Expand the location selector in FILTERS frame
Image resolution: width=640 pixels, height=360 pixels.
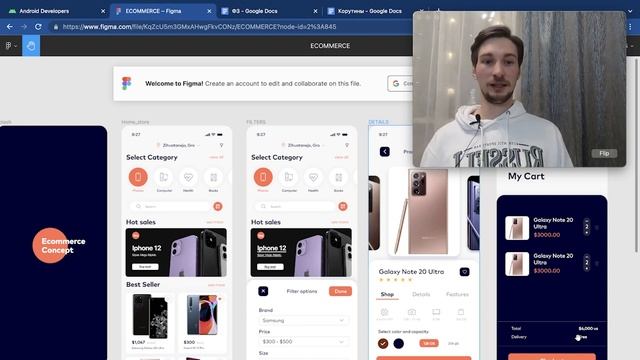click(x=304, y=145)
